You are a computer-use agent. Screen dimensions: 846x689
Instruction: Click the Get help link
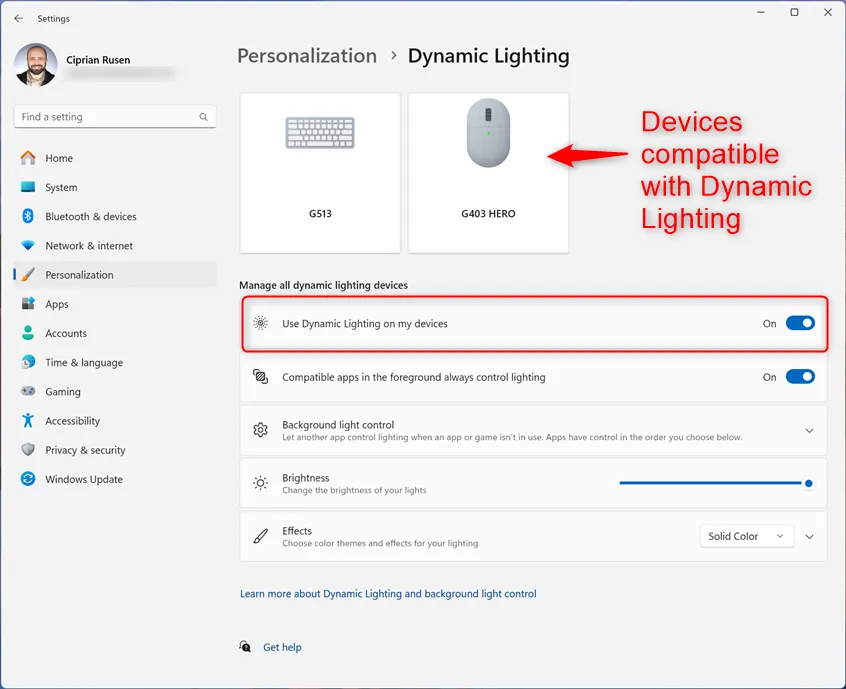point(282,648)
